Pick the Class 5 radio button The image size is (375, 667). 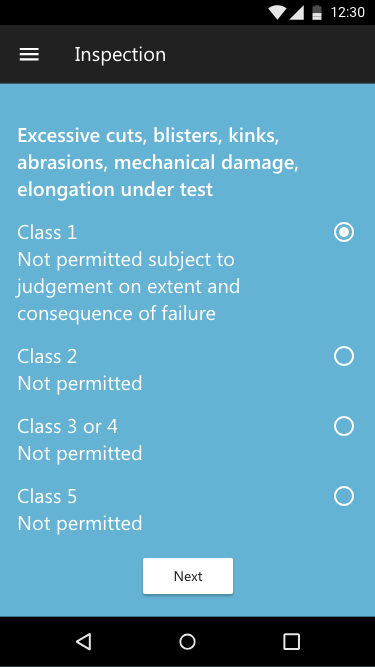tap(344, 496)
